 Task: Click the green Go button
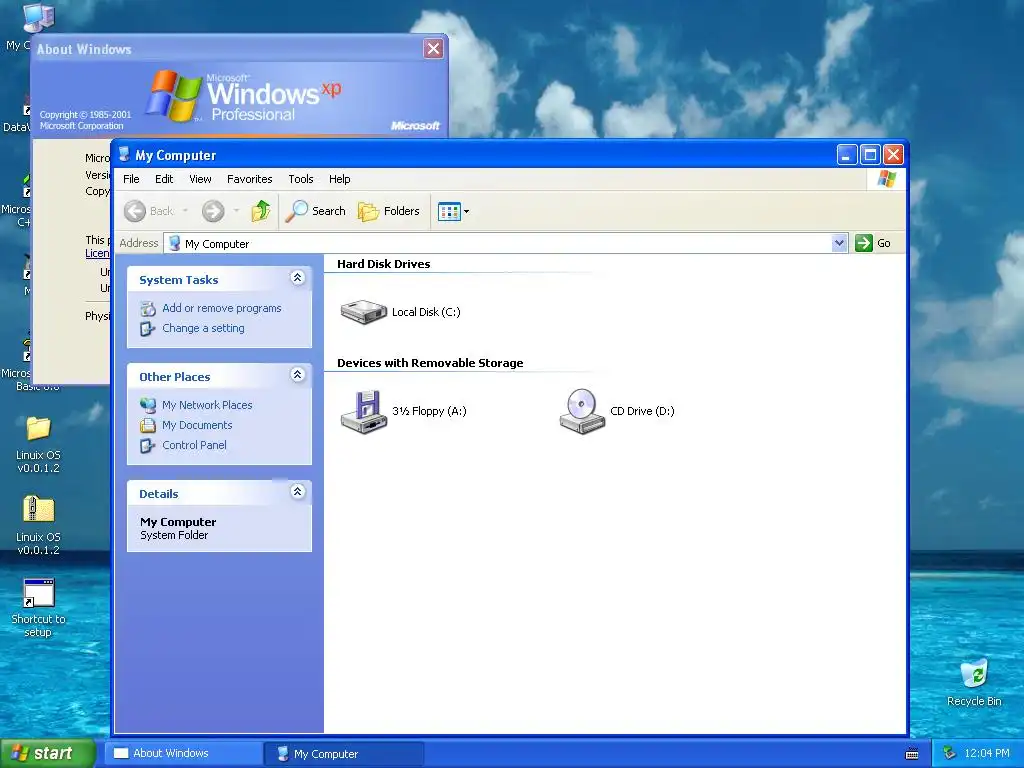pos(873,243)
